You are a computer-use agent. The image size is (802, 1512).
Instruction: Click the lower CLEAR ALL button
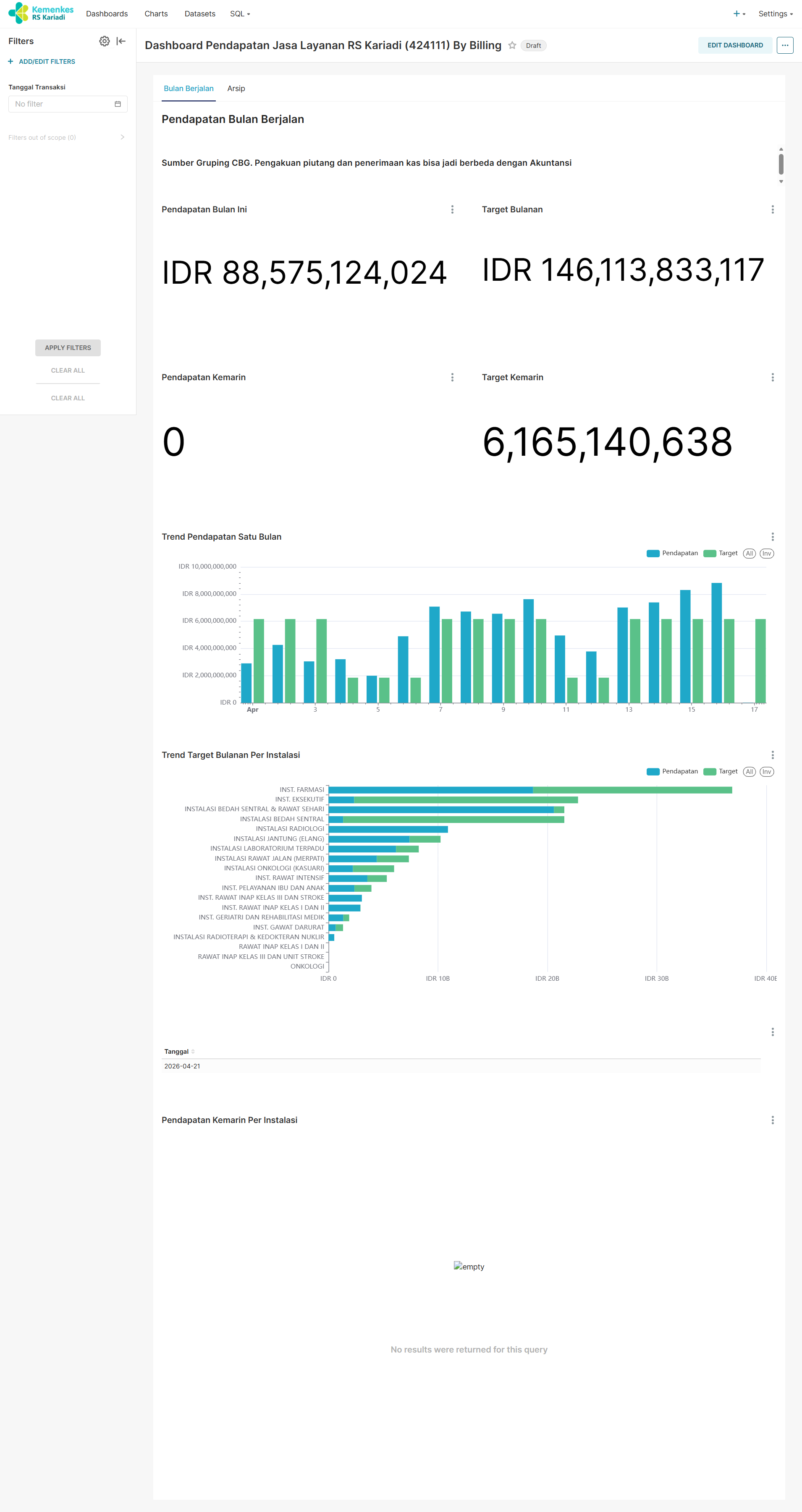pos(68,398)
